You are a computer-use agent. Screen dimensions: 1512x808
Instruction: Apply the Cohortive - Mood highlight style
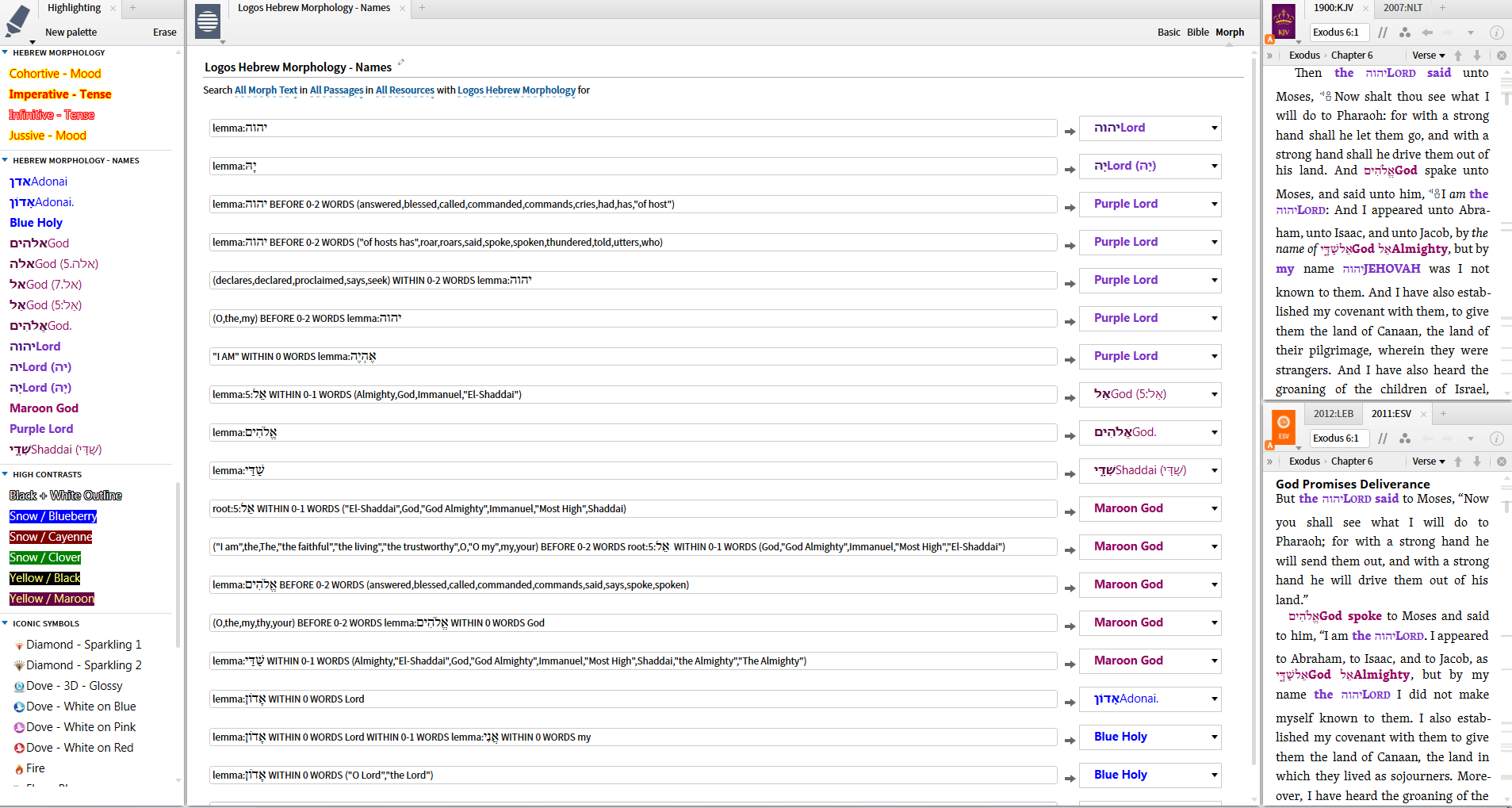point(55,74)
